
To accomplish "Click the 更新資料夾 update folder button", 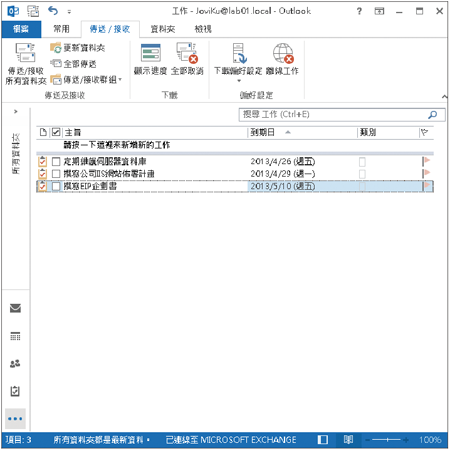I will point(77,48).
